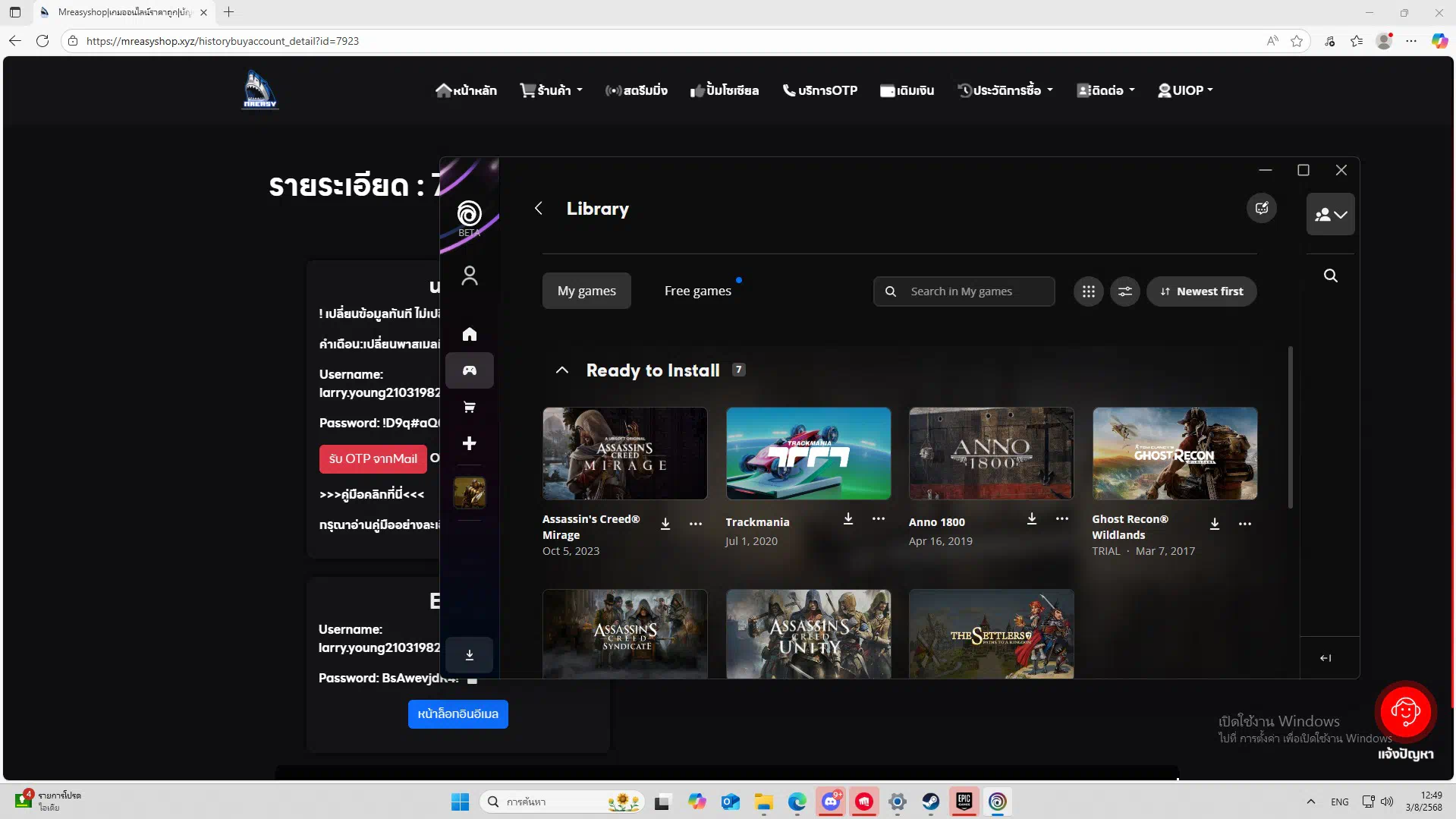Expand the UIOP user dropdown
The width and height of the screenshot is (1456, 819).
click(x=1185, y=90)
